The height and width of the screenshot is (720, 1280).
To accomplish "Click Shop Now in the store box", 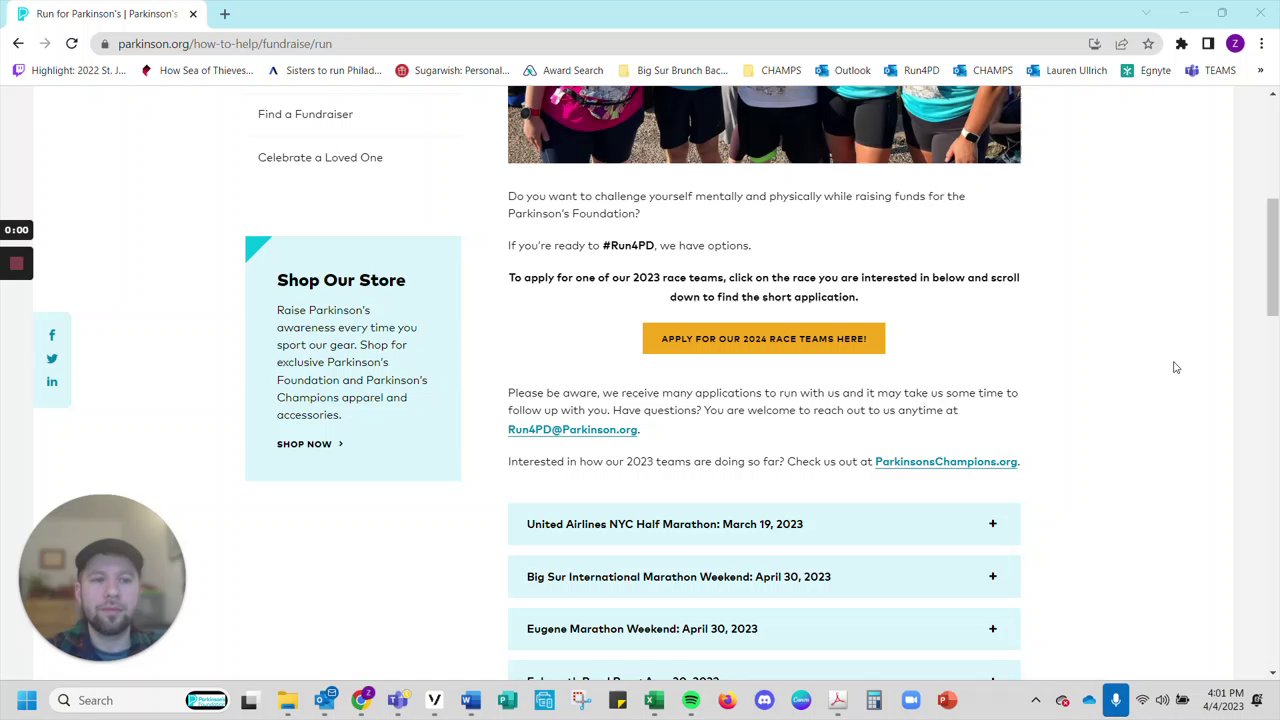I will coord(310,444).
